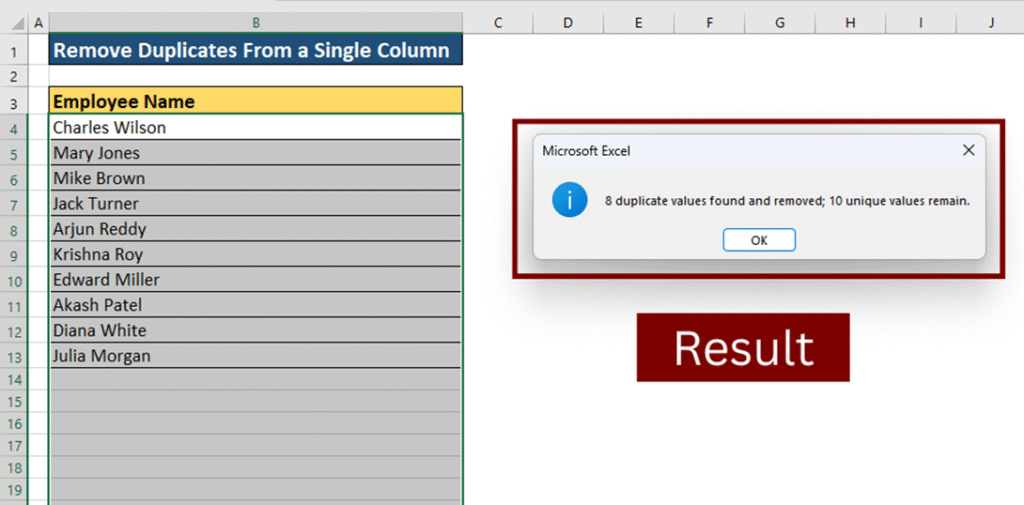
Task: Select row 2 header
Action: tap(14, 76)
